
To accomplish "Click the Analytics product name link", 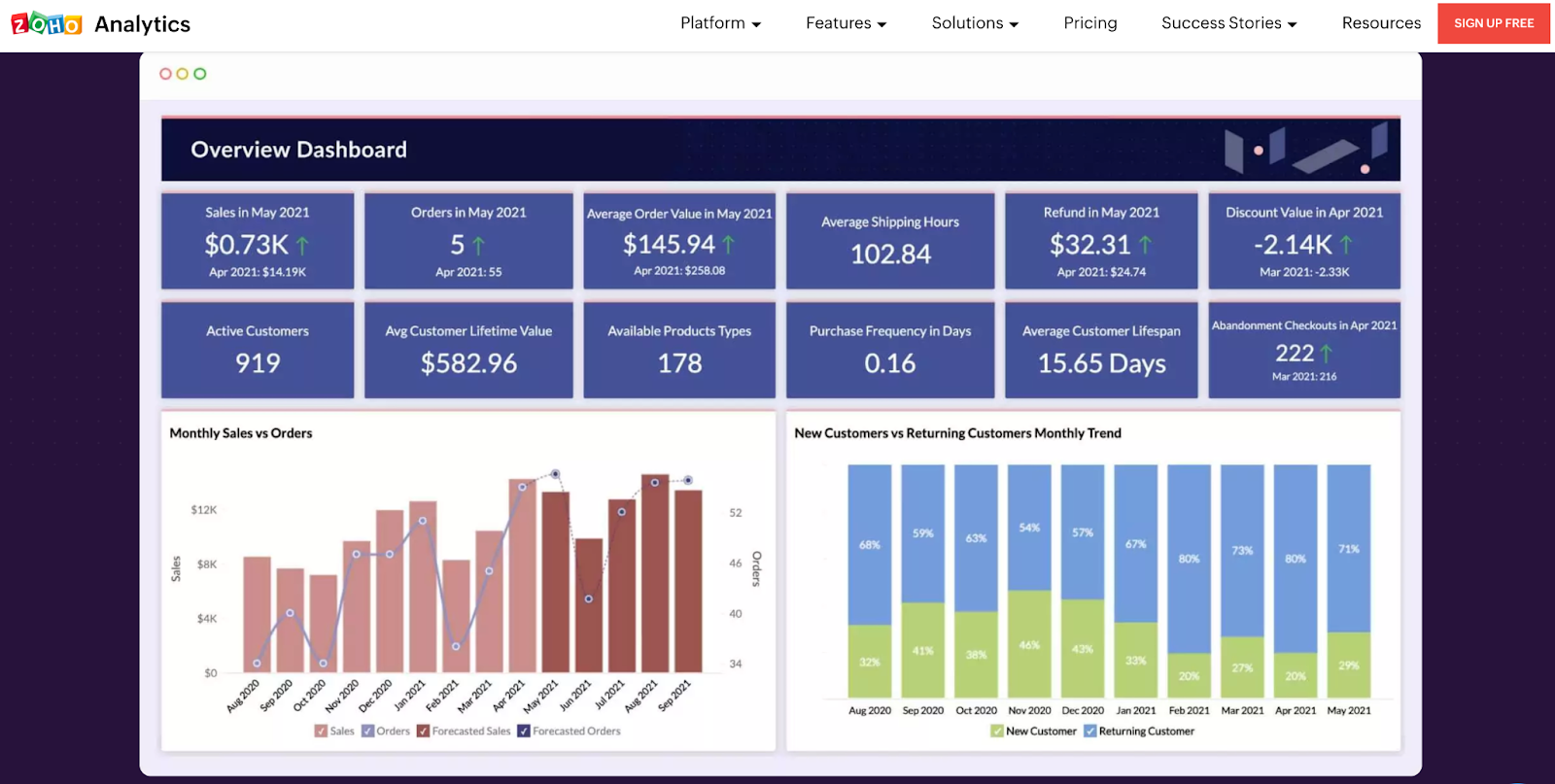I will point(142,24).
